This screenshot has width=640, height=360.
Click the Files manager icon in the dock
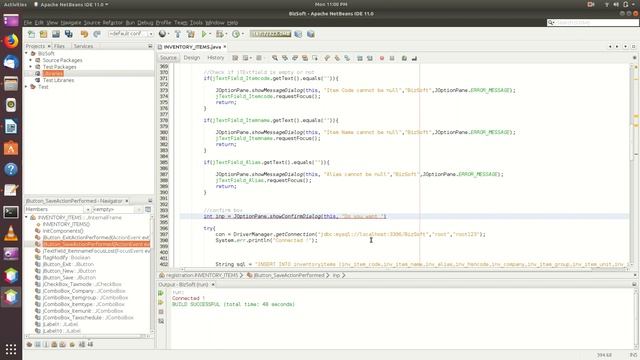(11, 84)
